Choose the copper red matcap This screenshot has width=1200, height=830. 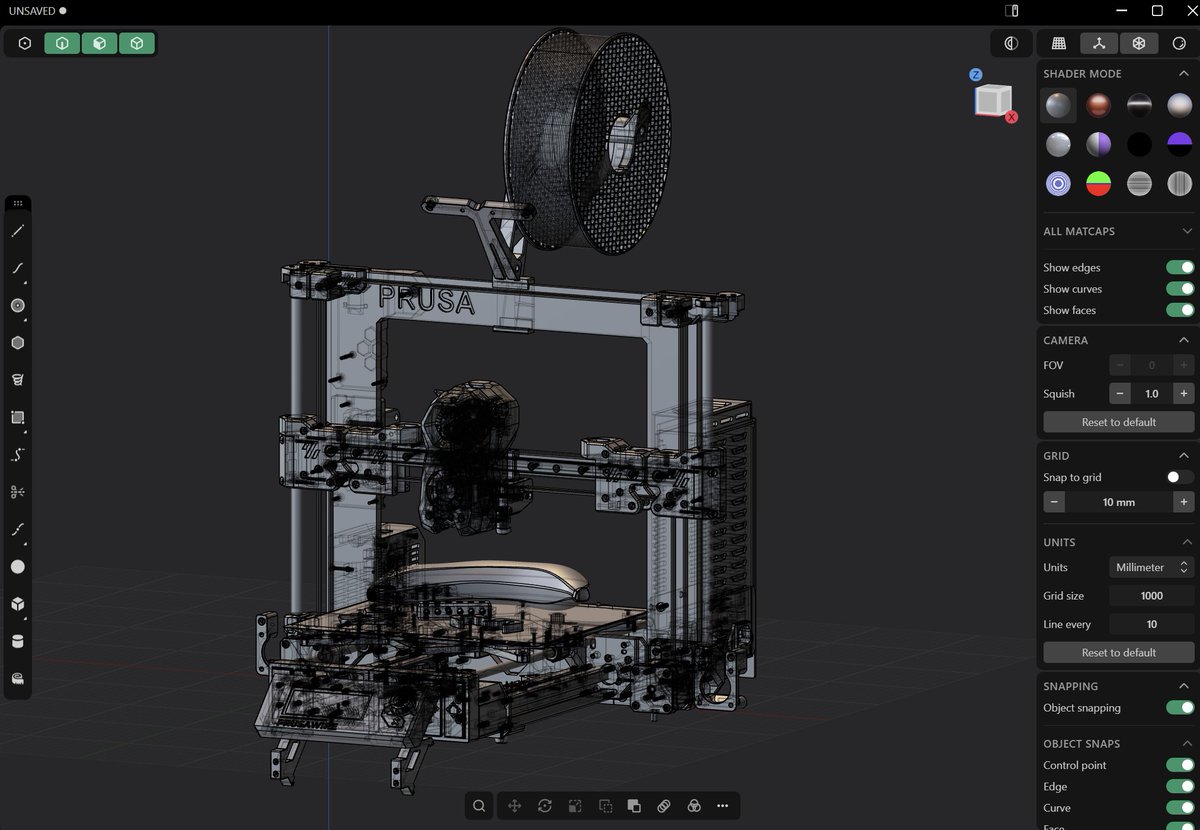pos(1099,105)
